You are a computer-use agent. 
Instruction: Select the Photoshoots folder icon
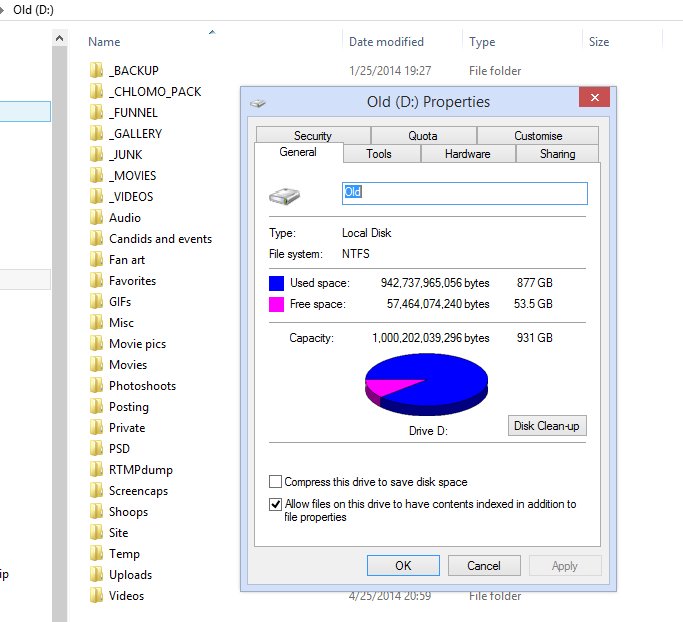pos(96,385)
